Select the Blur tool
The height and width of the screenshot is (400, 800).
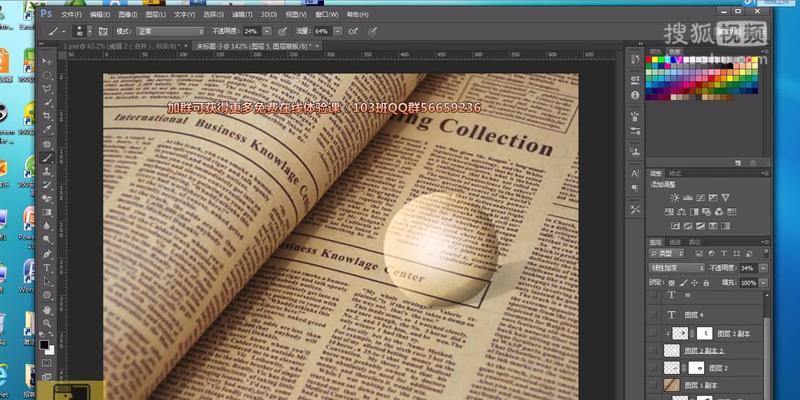click(47, 226)
